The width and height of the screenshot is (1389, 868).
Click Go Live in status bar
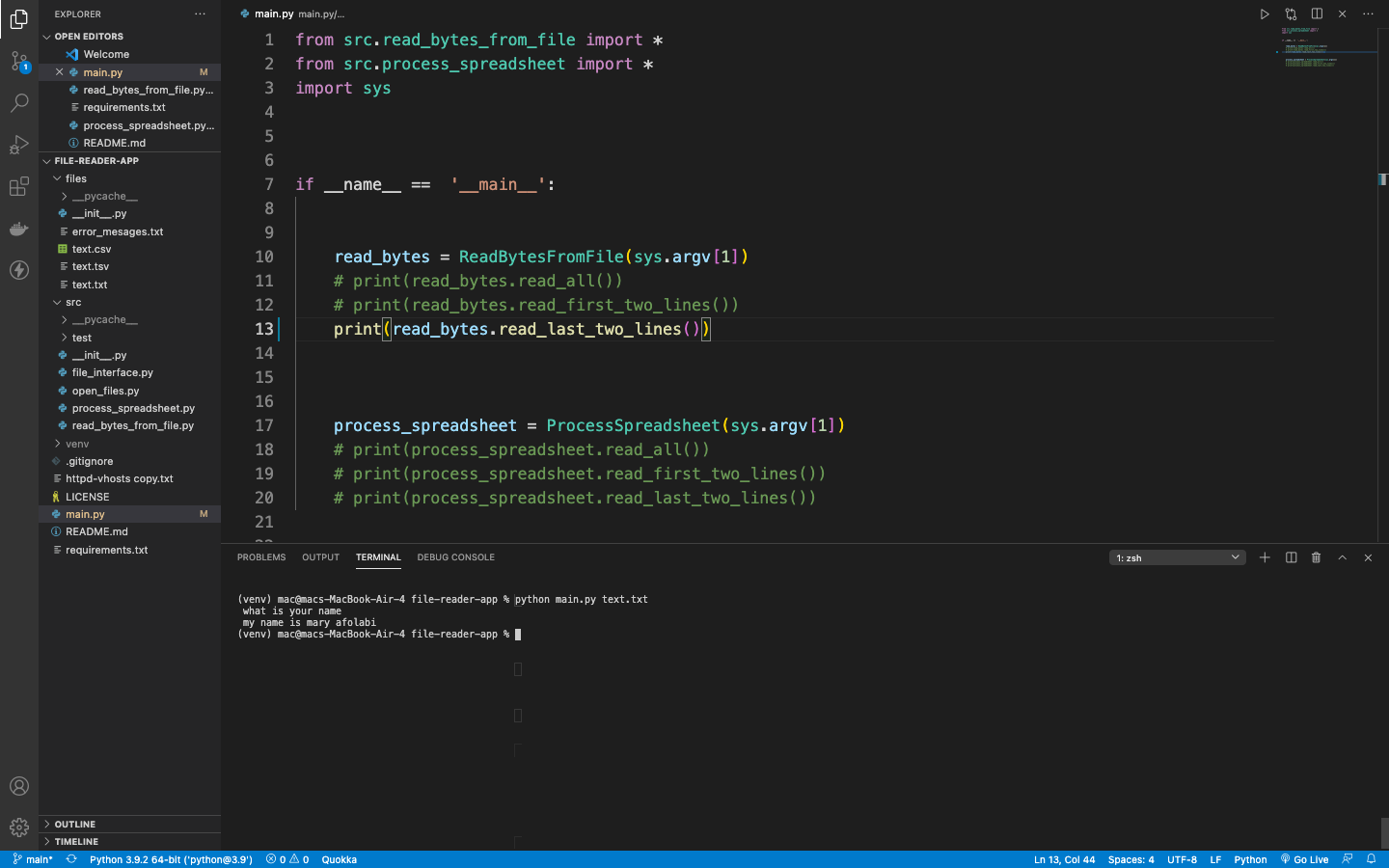coord(1304,859)
